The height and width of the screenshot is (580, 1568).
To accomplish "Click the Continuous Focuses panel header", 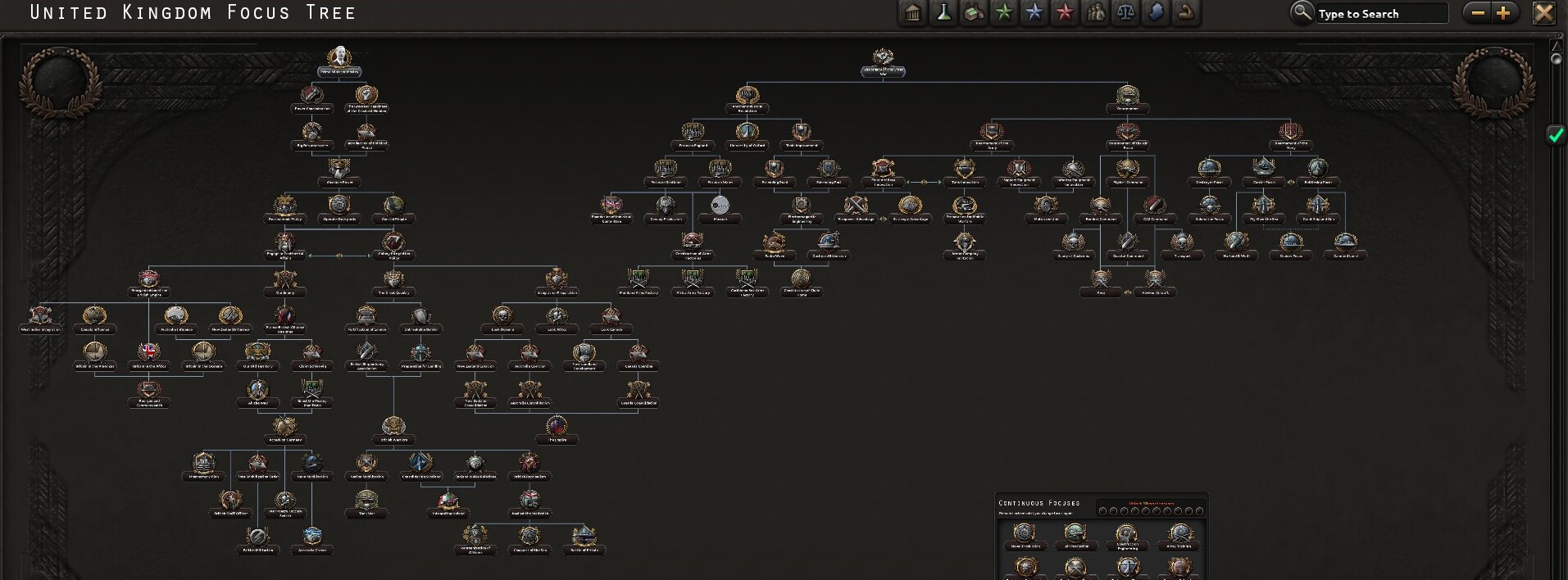I will [1039, 503].
